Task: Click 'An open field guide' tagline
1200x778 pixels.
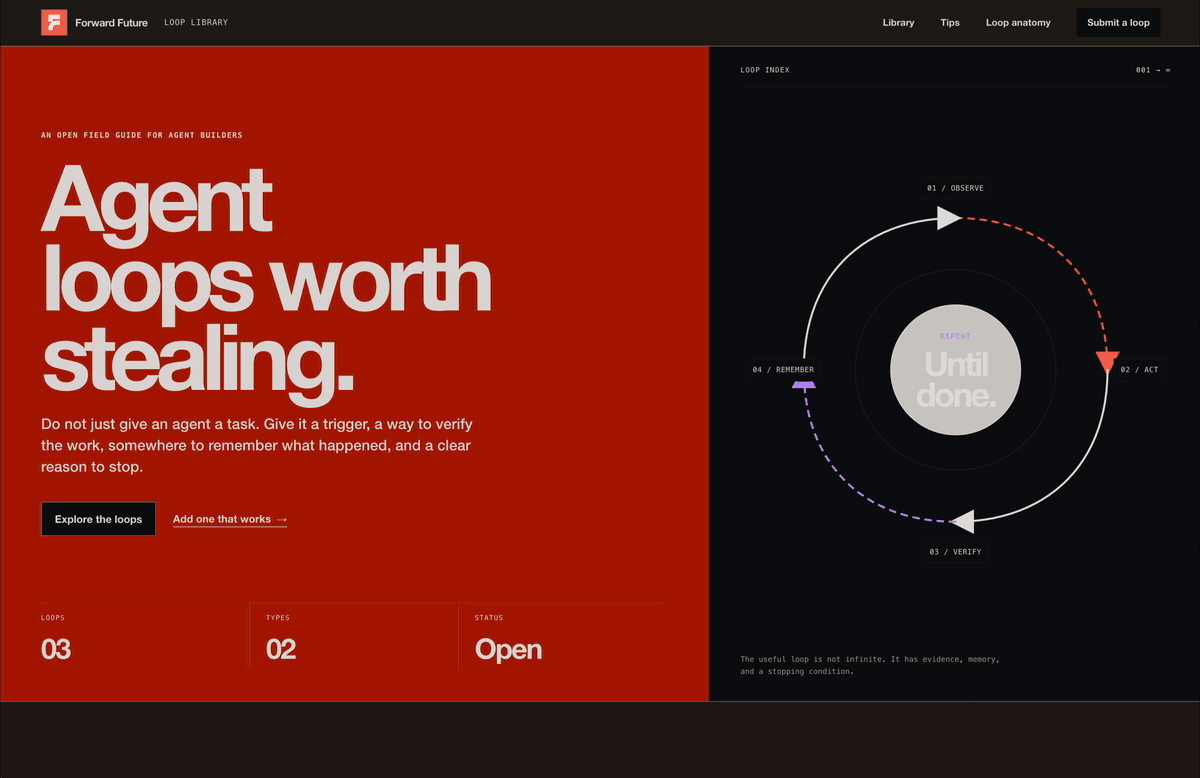Action: coord(142,135)
